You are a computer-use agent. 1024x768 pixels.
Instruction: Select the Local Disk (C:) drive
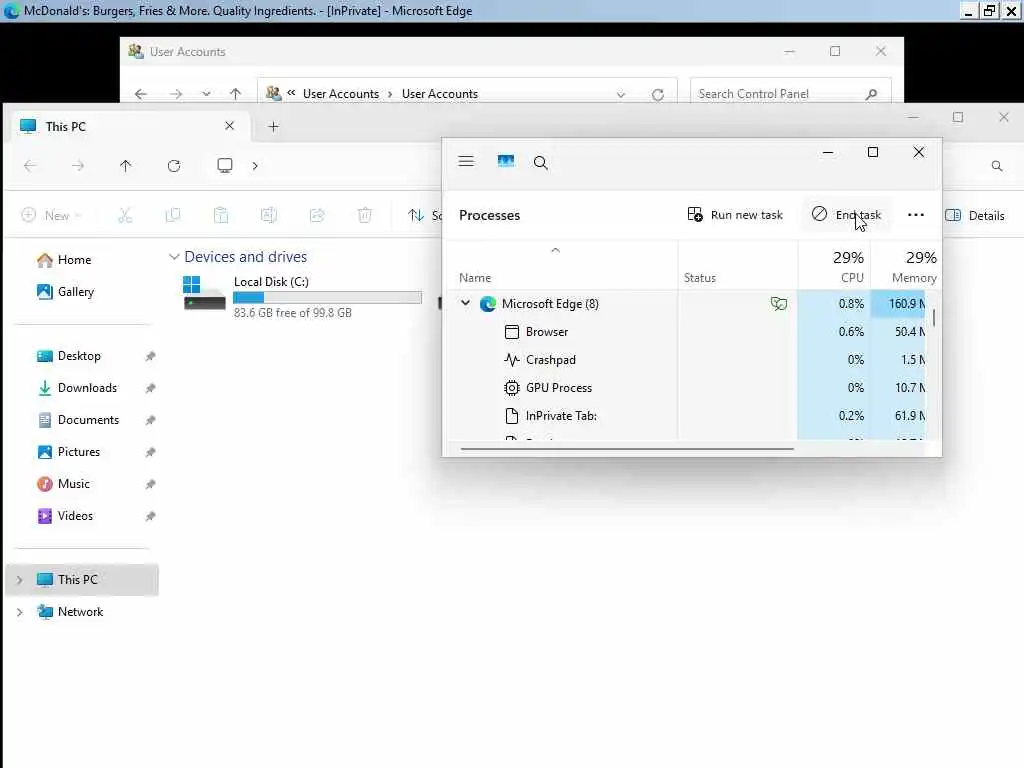(302, 297)
